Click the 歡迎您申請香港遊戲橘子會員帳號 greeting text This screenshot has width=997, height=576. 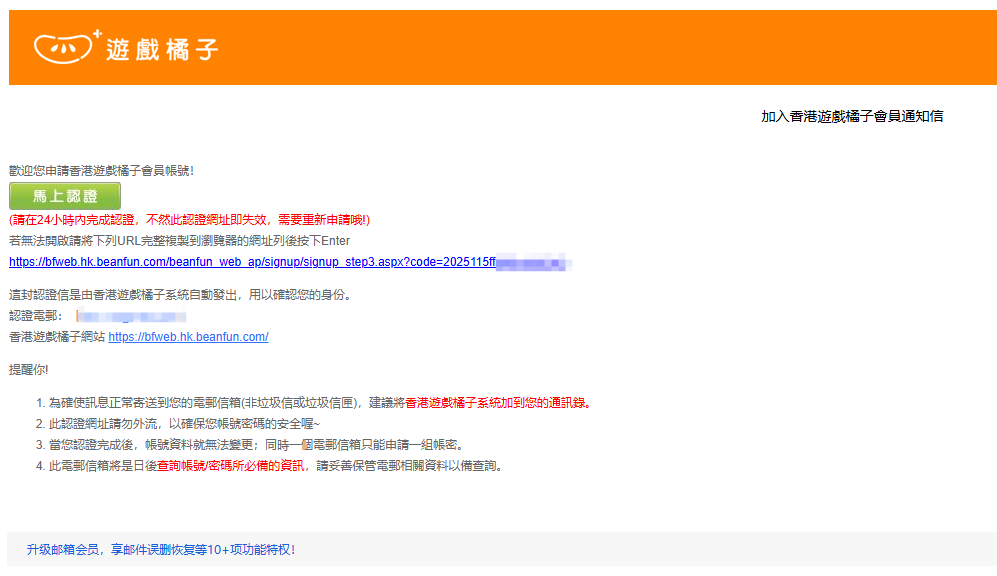point(101,171)
